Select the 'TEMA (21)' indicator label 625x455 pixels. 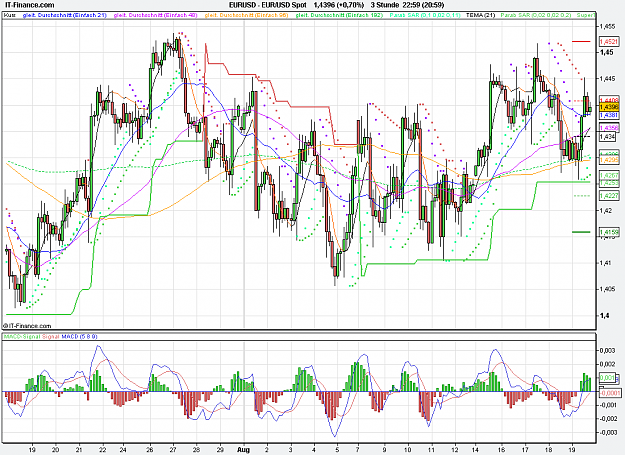[x=480, y=15]
